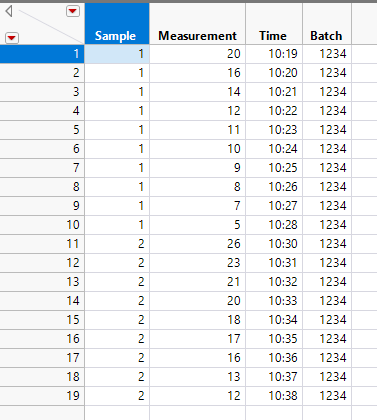Screen dimensions: 377x420
Task: Select row number 15
Action: coord(42,320)
